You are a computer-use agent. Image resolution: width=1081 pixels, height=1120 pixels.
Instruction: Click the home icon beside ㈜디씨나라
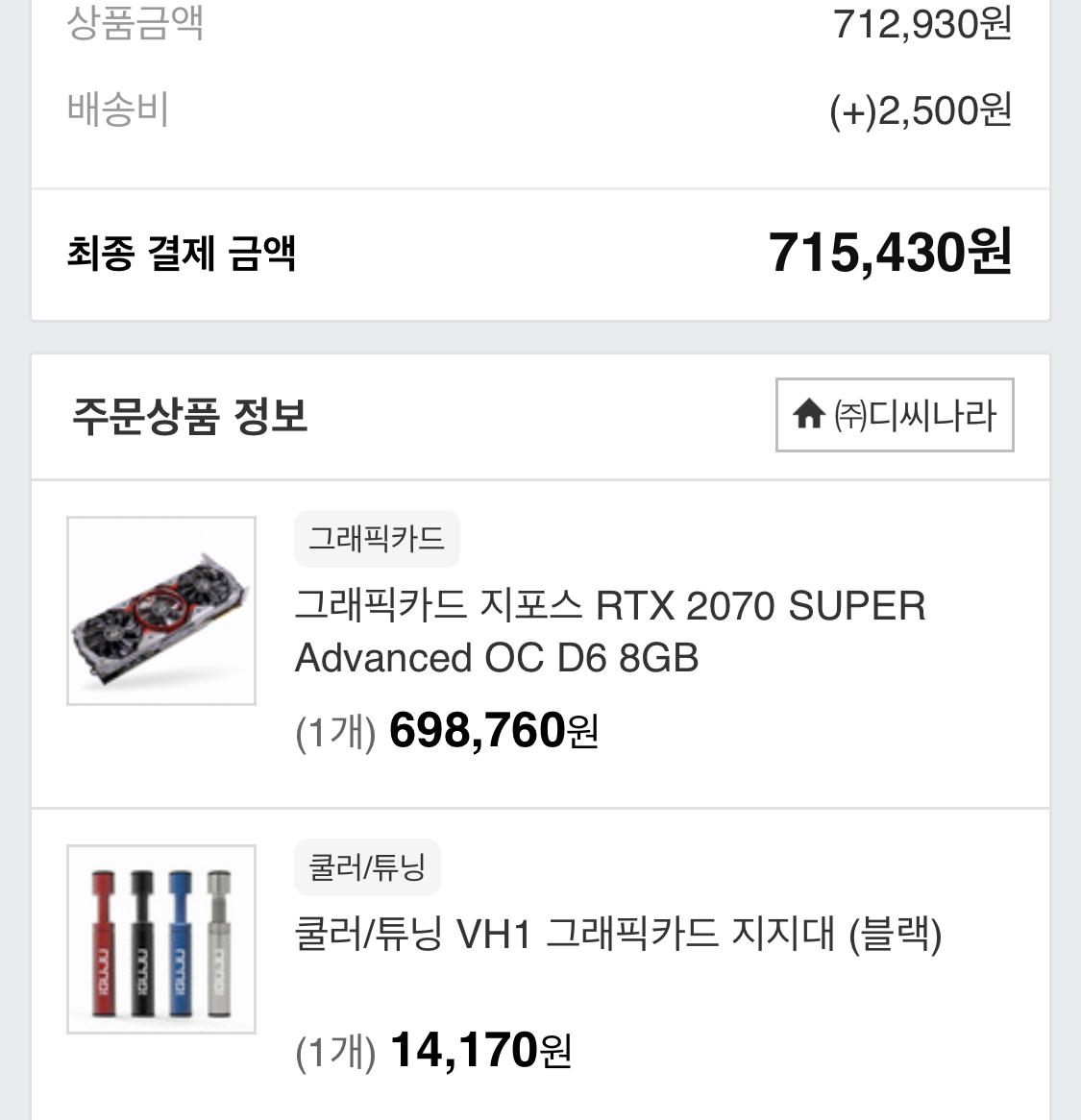click(x=809, y=415)
